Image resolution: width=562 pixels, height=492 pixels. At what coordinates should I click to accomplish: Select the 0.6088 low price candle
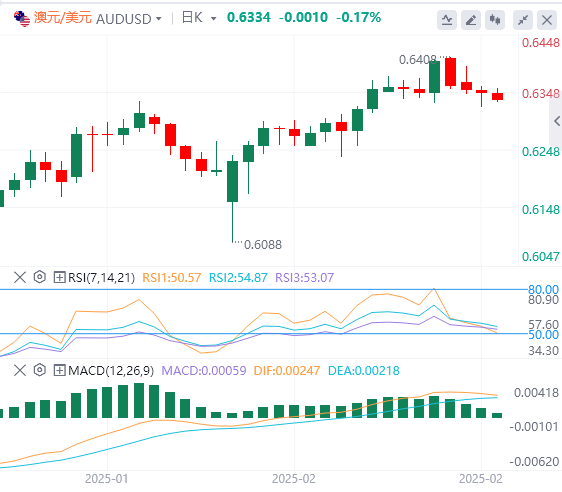coord(232,181)
